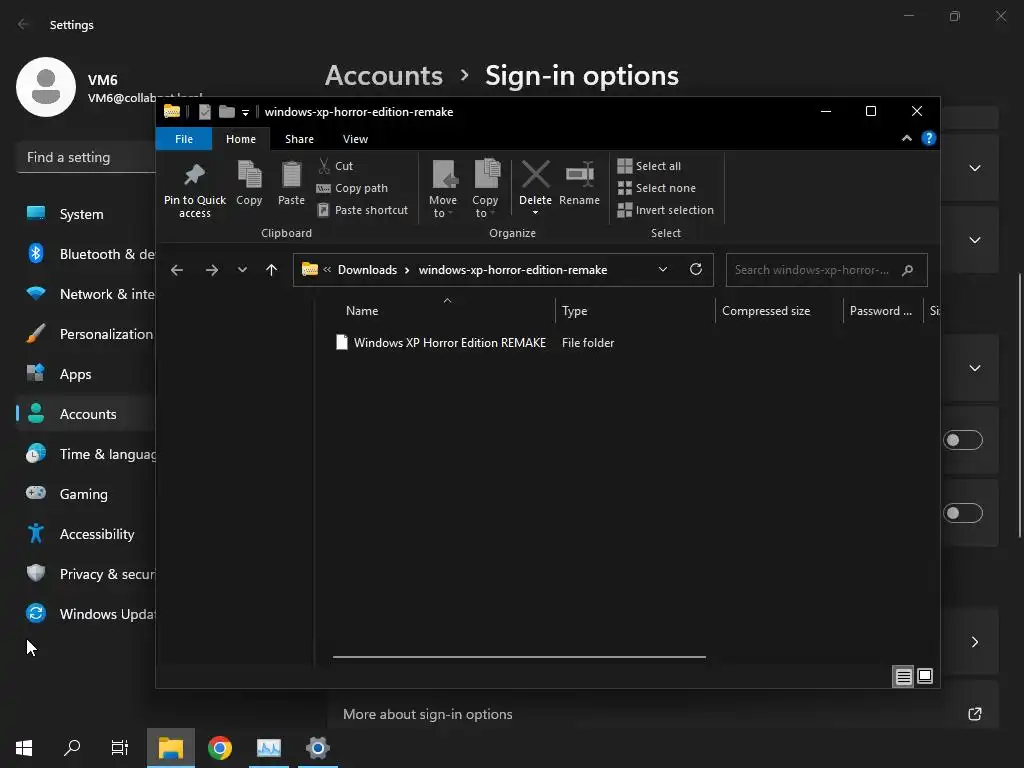Image resolution: width=1024 pixels, height=768 pixels.
Task: Expand the address bar history dropdown
Action: coord(663,269)
